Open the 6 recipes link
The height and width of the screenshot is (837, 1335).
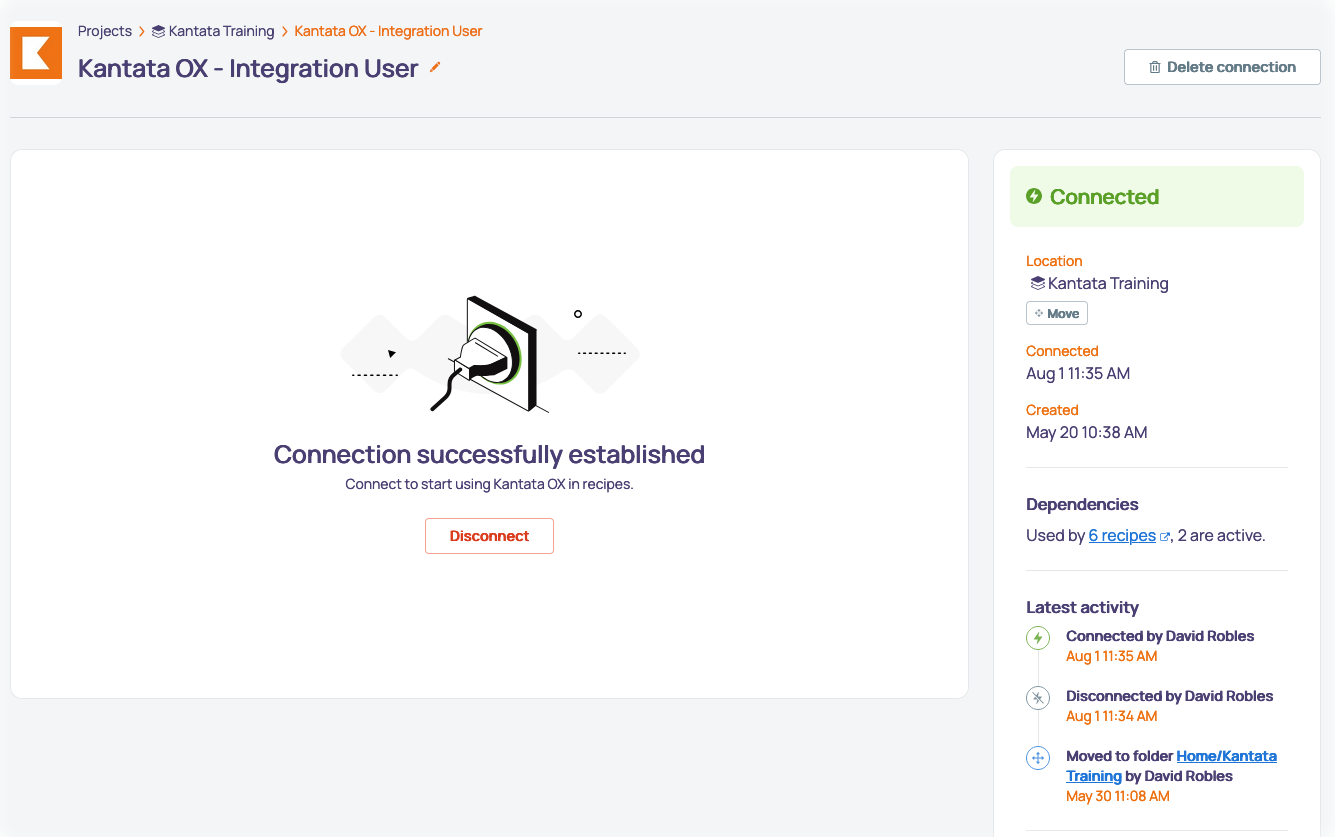(1122, 536)
